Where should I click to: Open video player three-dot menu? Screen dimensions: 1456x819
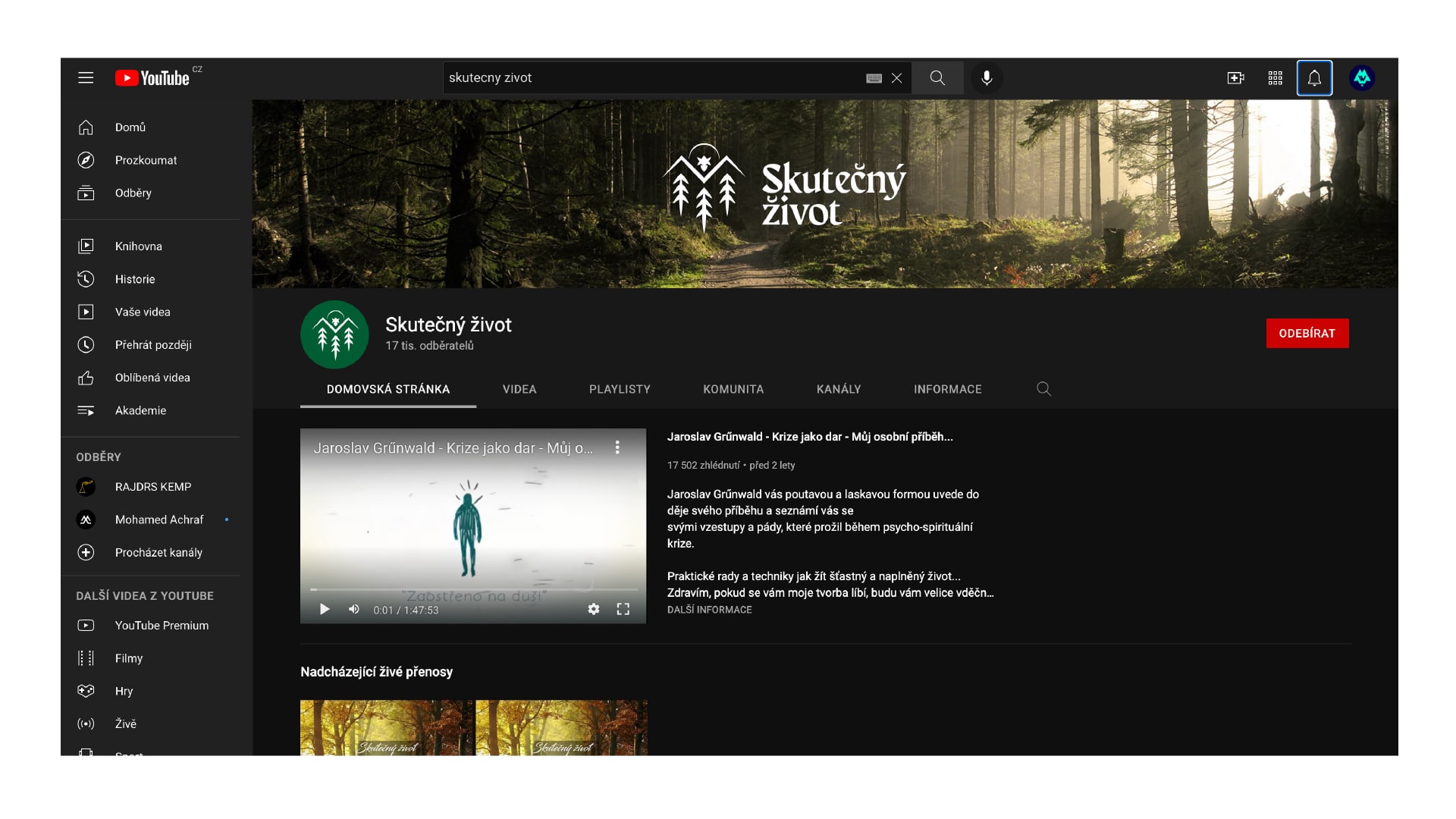pyautogui.click(x=617, y=447)
